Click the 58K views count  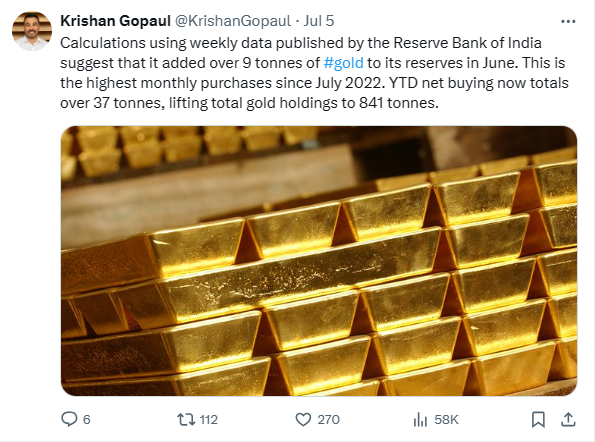click(x=447, y=420)
